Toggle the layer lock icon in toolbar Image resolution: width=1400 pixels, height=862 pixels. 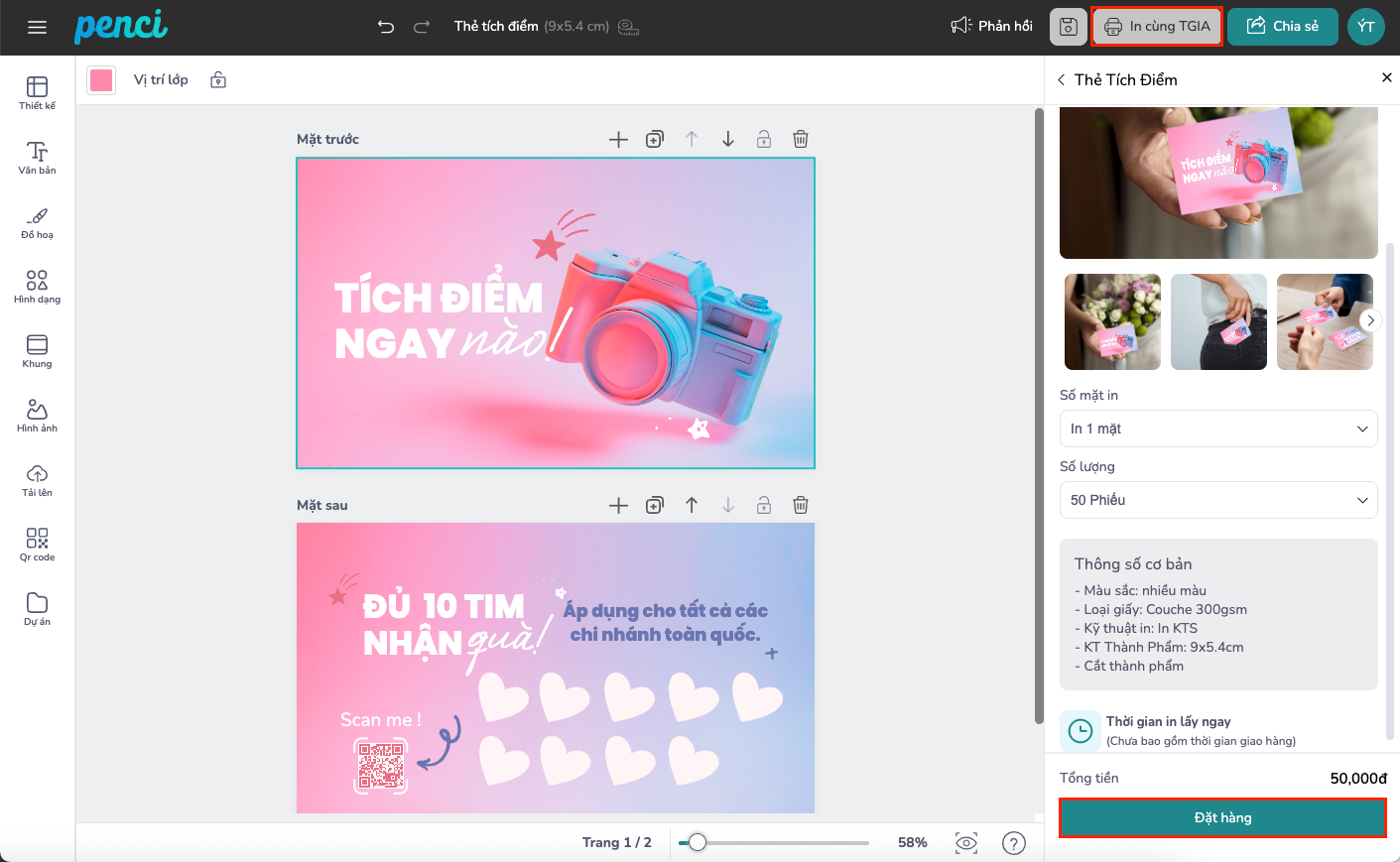(x=218, y=80)
